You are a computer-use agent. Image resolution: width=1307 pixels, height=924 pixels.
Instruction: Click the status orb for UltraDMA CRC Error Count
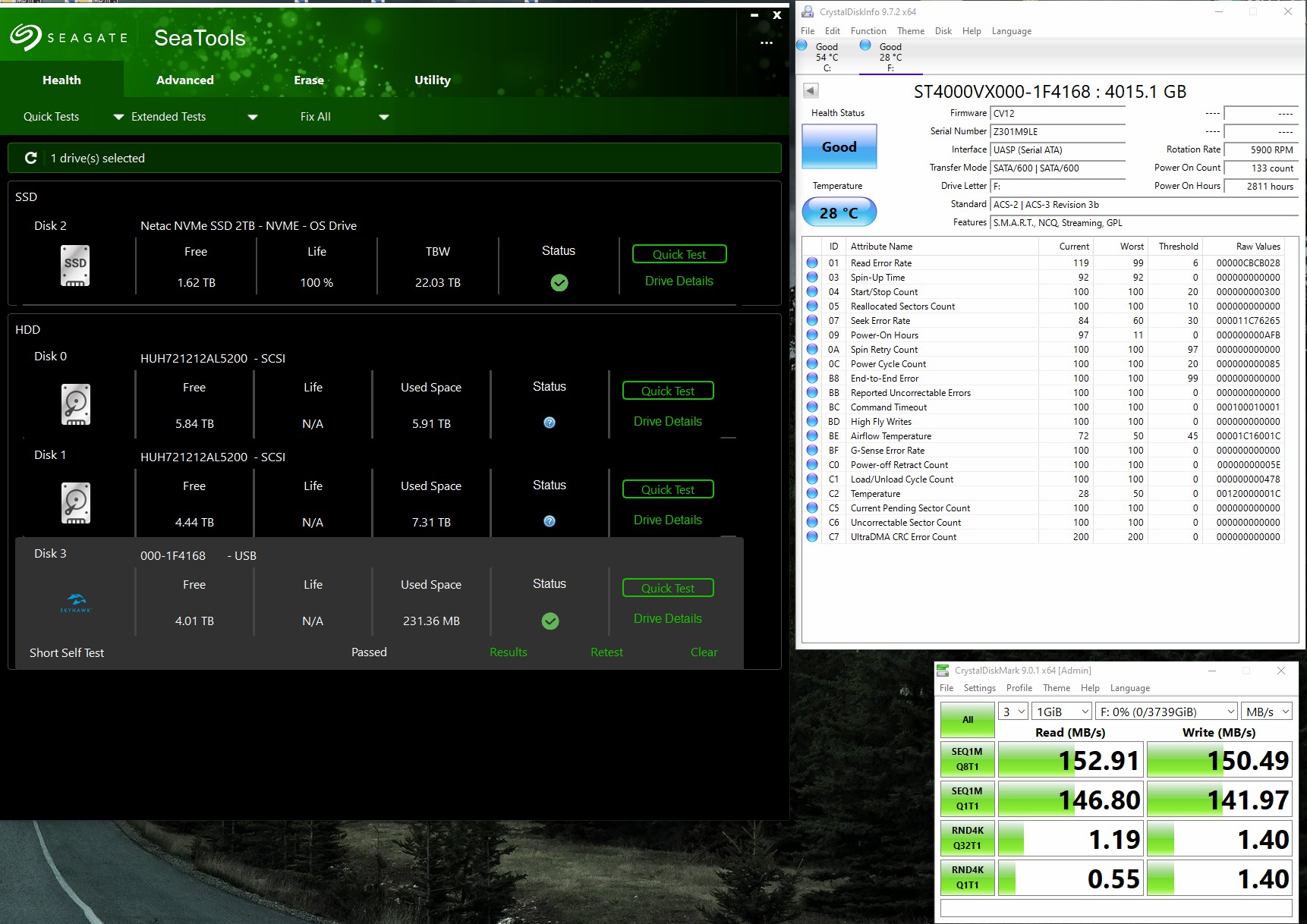pos(812,536)
